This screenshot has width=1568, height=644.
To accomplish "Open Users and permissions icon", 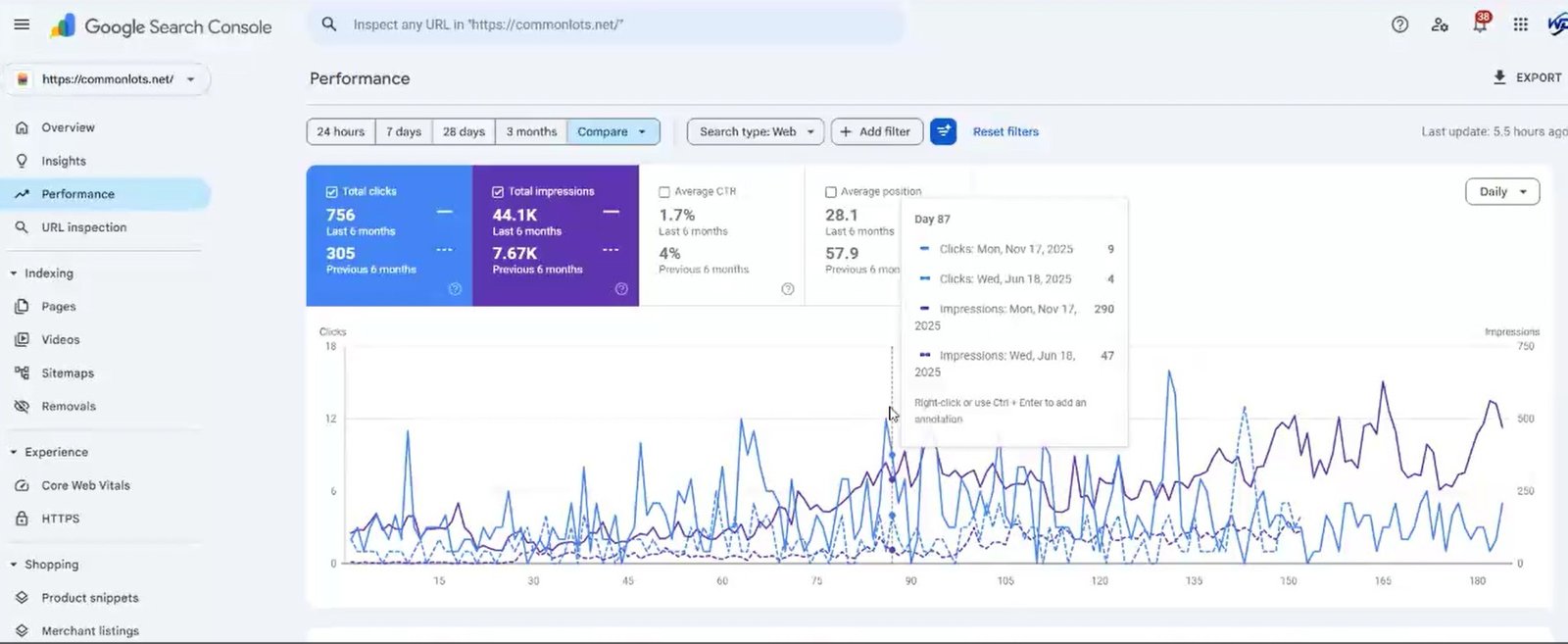I will click(x=1440, y=25).
